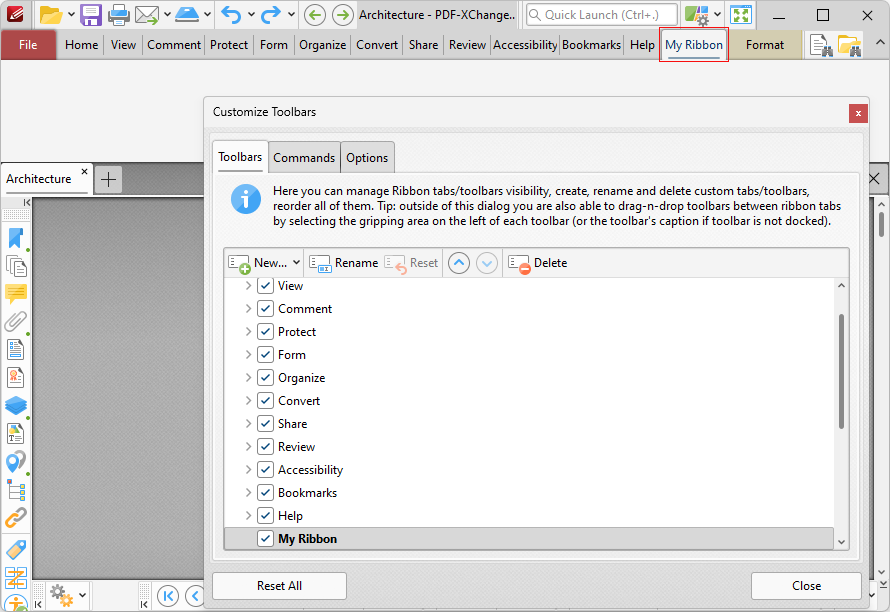Open the Layers pane from the sidebar

(16, 405)
